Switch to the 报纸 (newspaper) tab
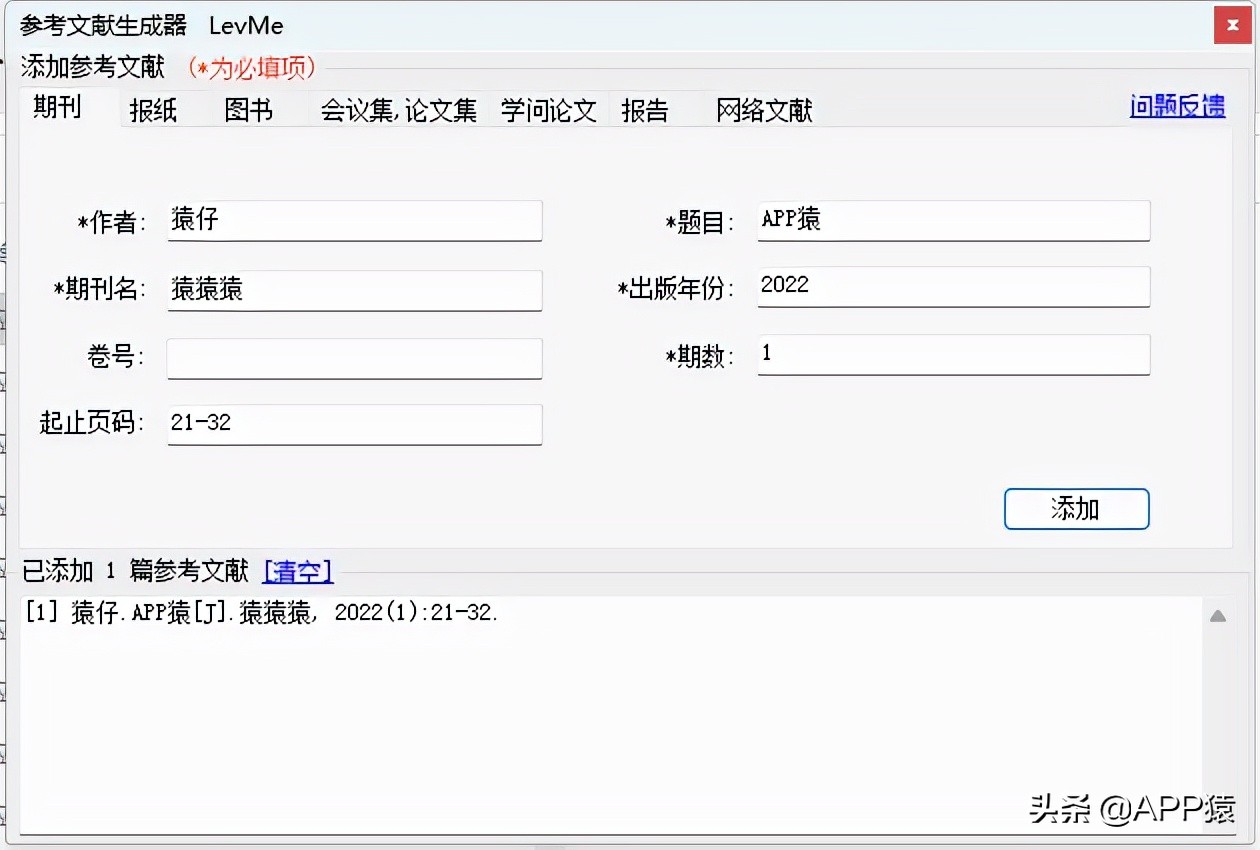The width and height of the screenshot is (1260, 850). pyautogui.click(x=152, y=112)
